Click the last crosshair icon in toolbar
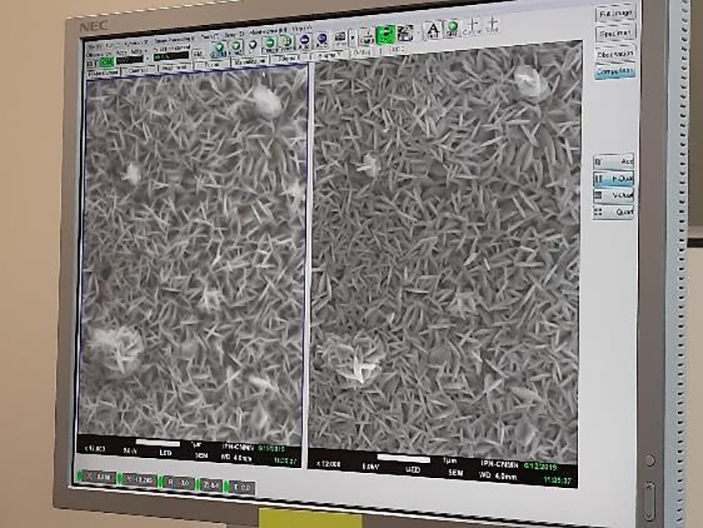703x528 pixels. coord(493,28)
